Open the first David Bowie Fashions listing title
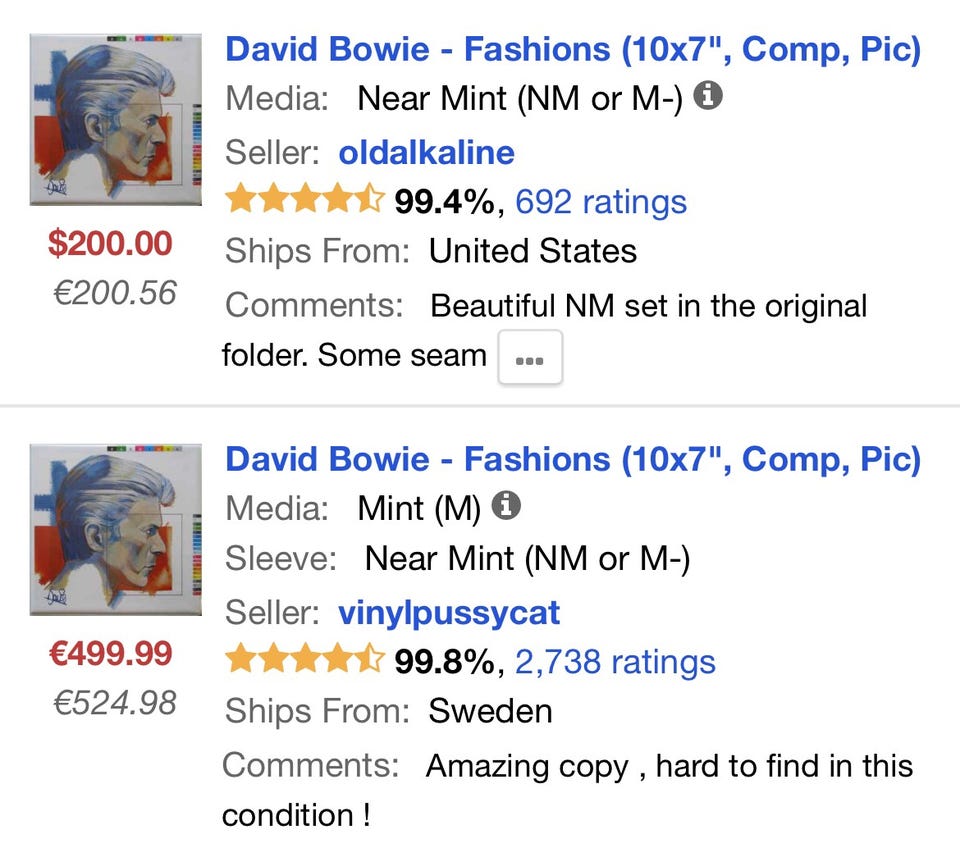 coord(573,48)
